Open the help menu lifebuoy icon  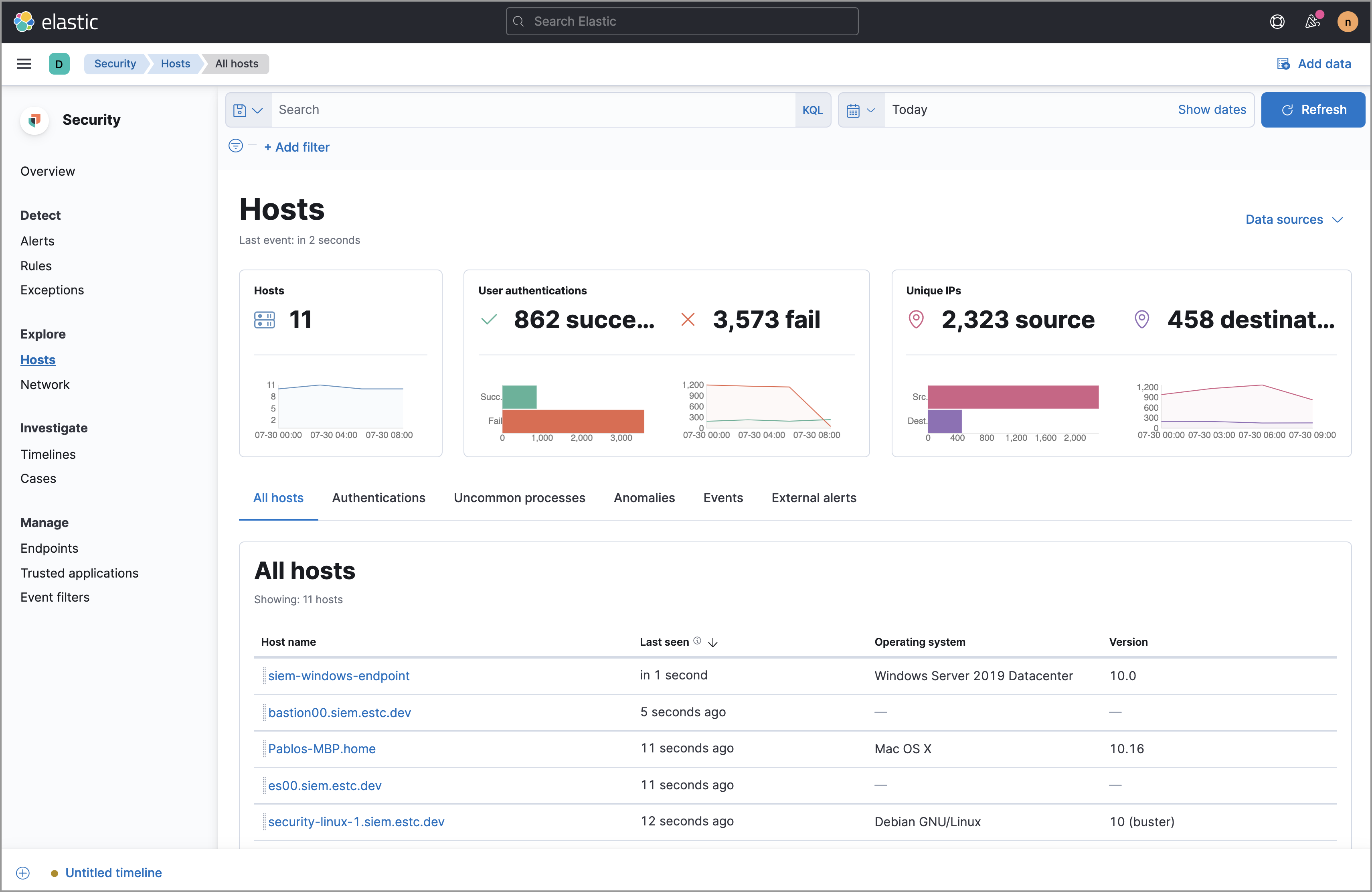pyautogui.click(x=1277, y=21)
